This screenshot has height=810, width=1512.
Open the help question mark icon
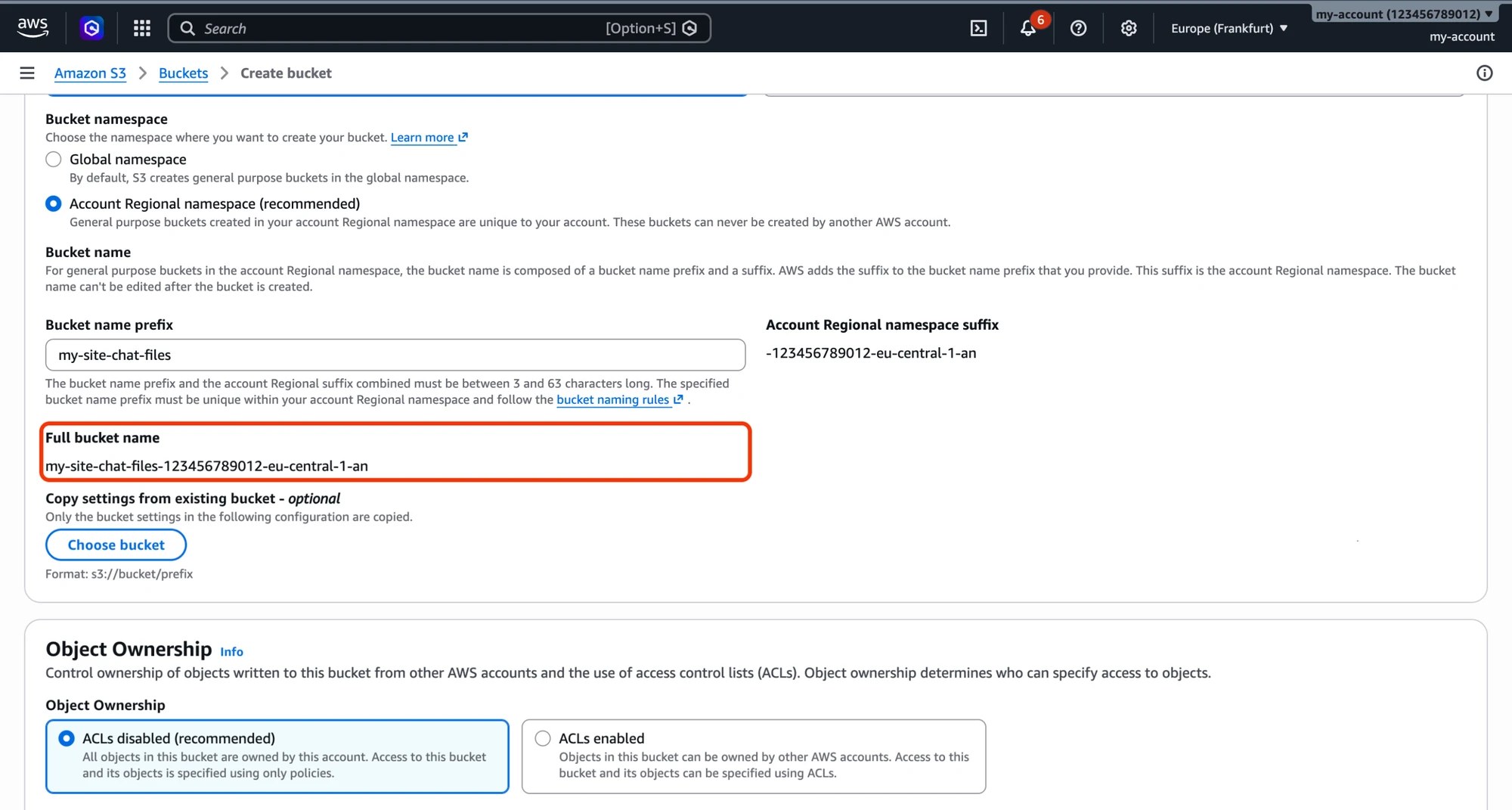click(1079, 28)
